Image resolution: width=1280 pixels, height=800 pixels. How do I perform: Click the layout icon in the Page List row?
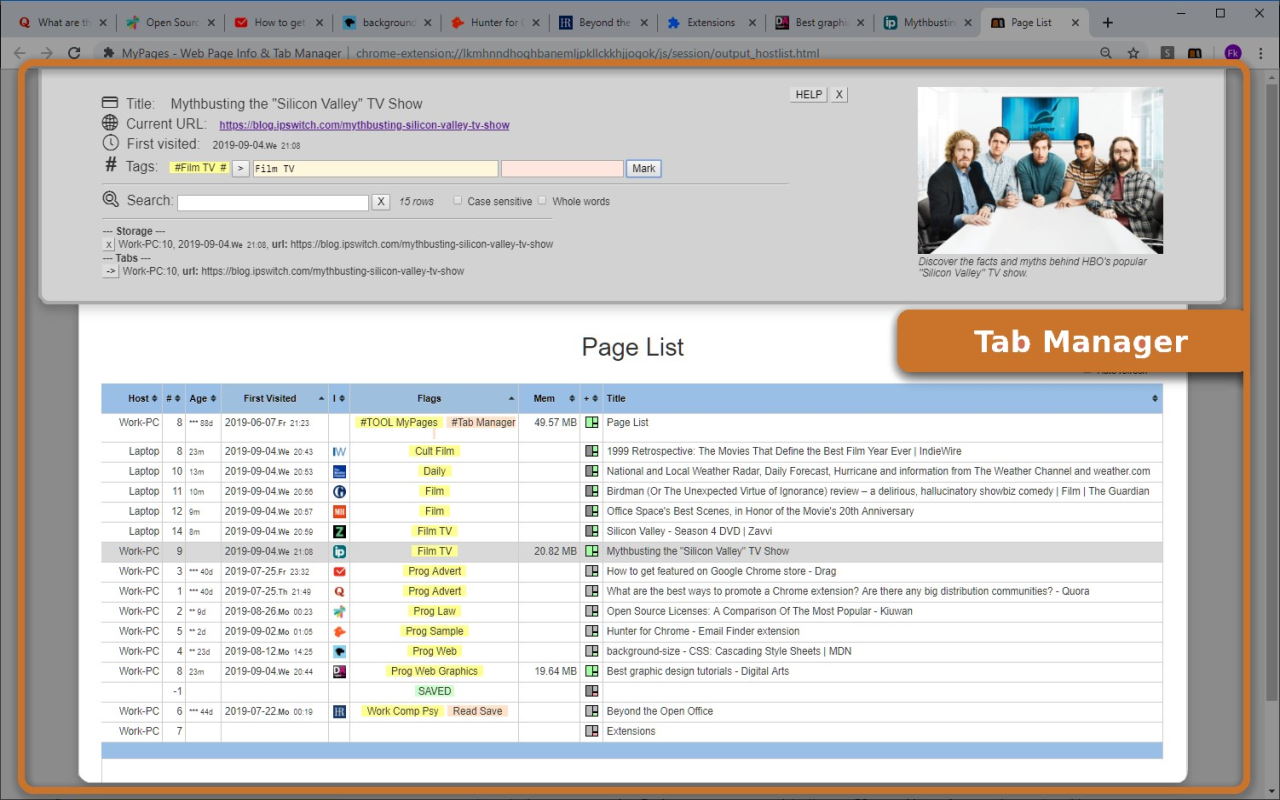coord(591,423)
